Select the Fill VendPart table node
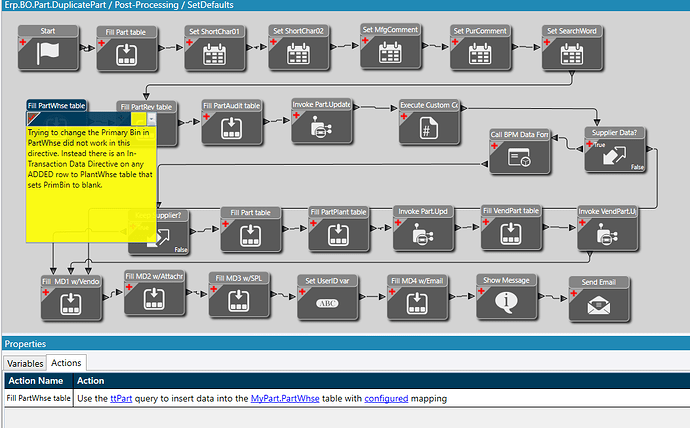Image resolution: width=690 pixels, height=428 pixels. coord(511,227)
